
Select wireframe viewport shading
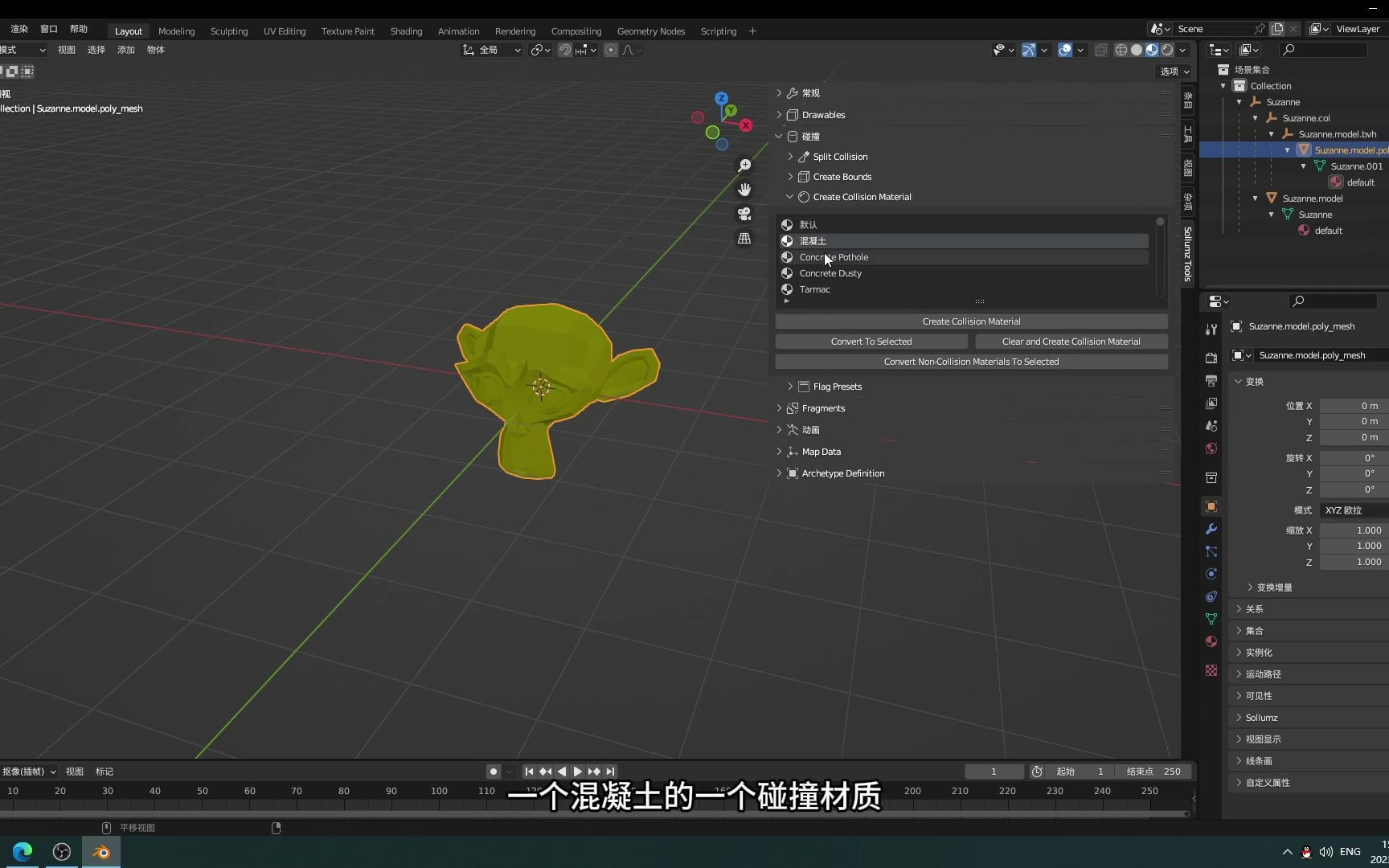point(1121,50)
